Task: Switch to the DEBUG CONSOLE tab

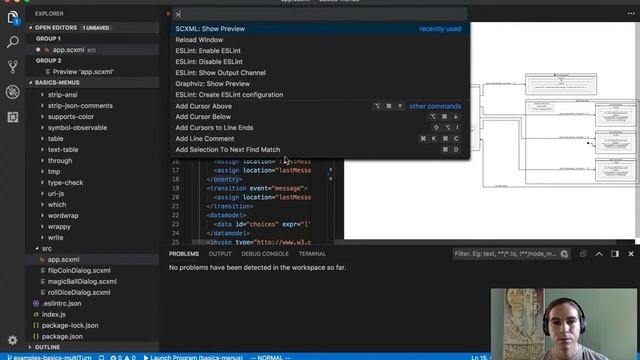Action: 265,254
